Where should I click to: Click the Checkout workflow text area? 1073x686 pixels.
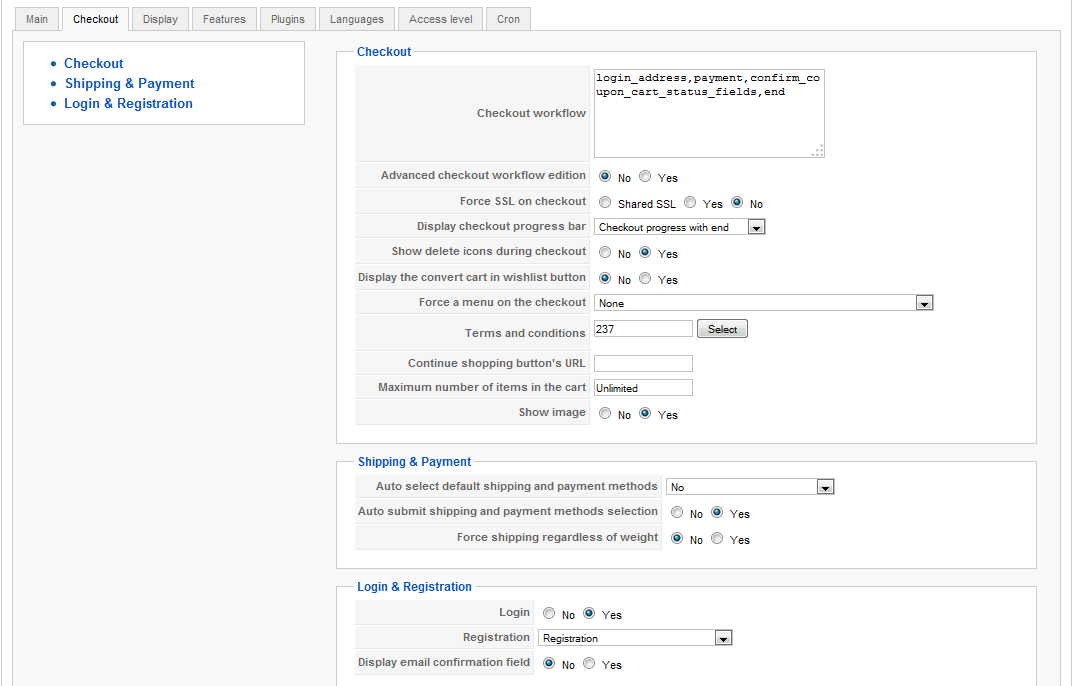coord(709,113)
